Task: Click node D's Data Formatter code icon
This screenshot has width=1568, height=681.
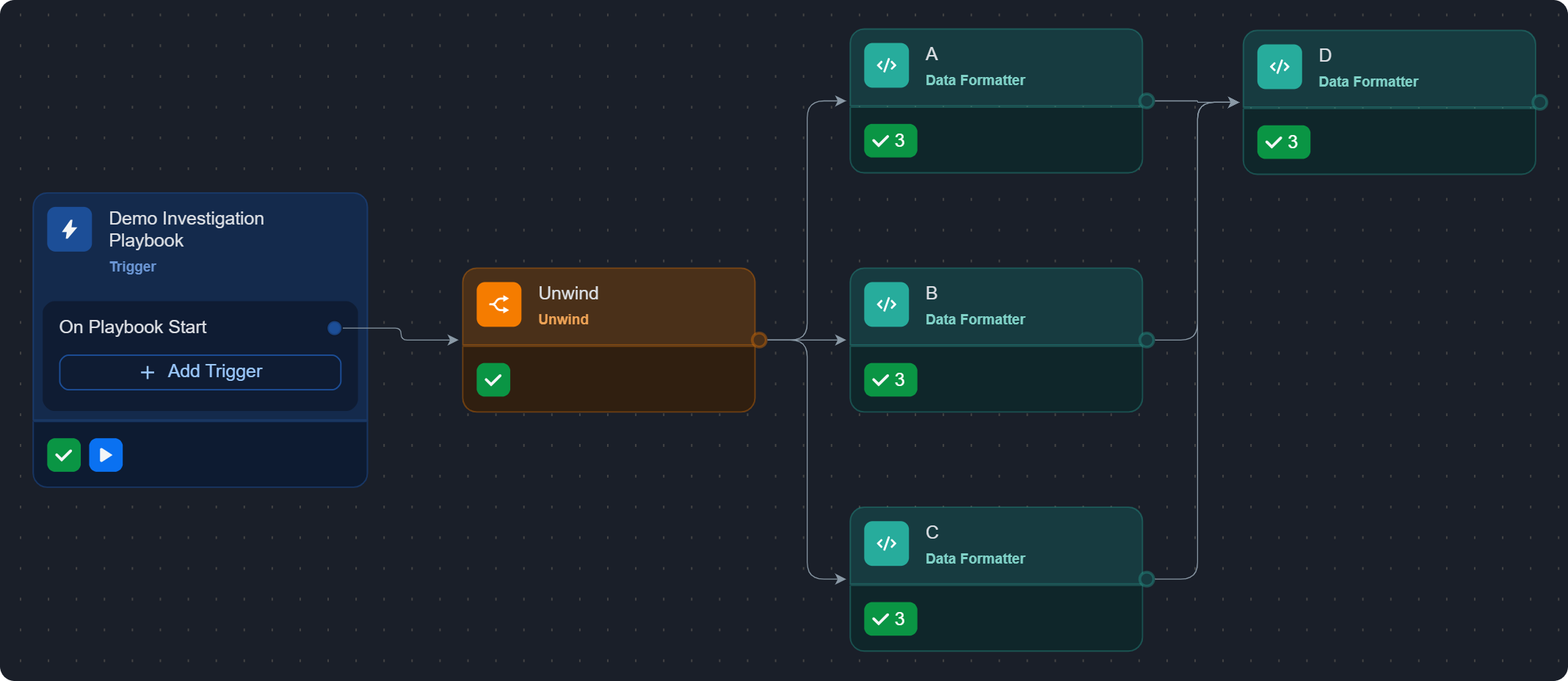Action: [x=1280, y=67]
